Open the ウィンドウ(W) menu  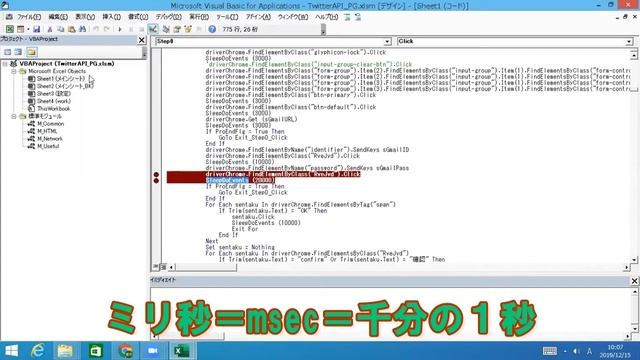[293, 17]
